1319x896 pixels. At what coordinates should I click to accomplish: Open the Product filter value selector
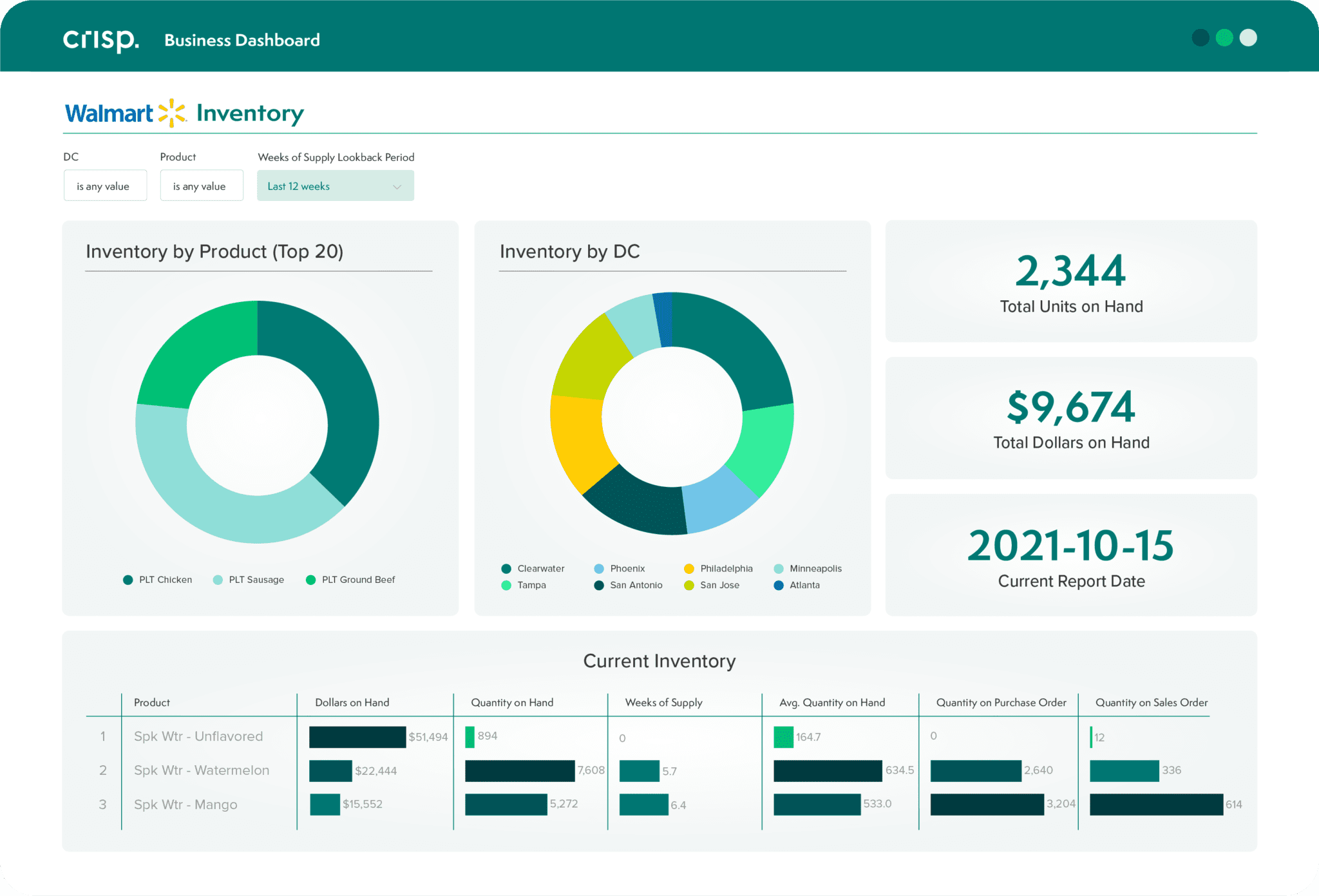coord(202,186)
